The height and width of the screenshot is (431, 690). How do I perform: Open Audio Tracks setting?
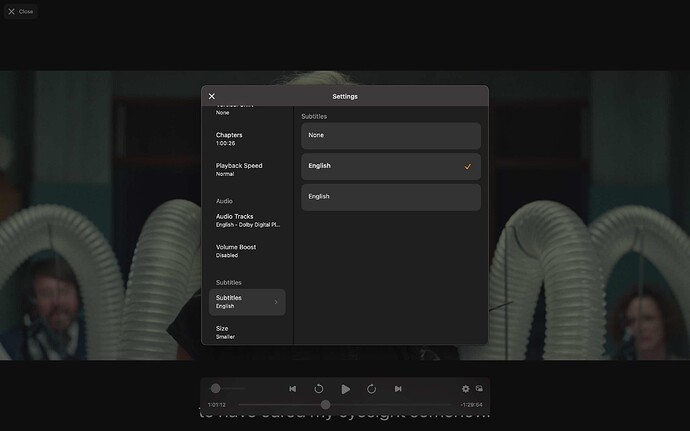(x=247, y=220)
